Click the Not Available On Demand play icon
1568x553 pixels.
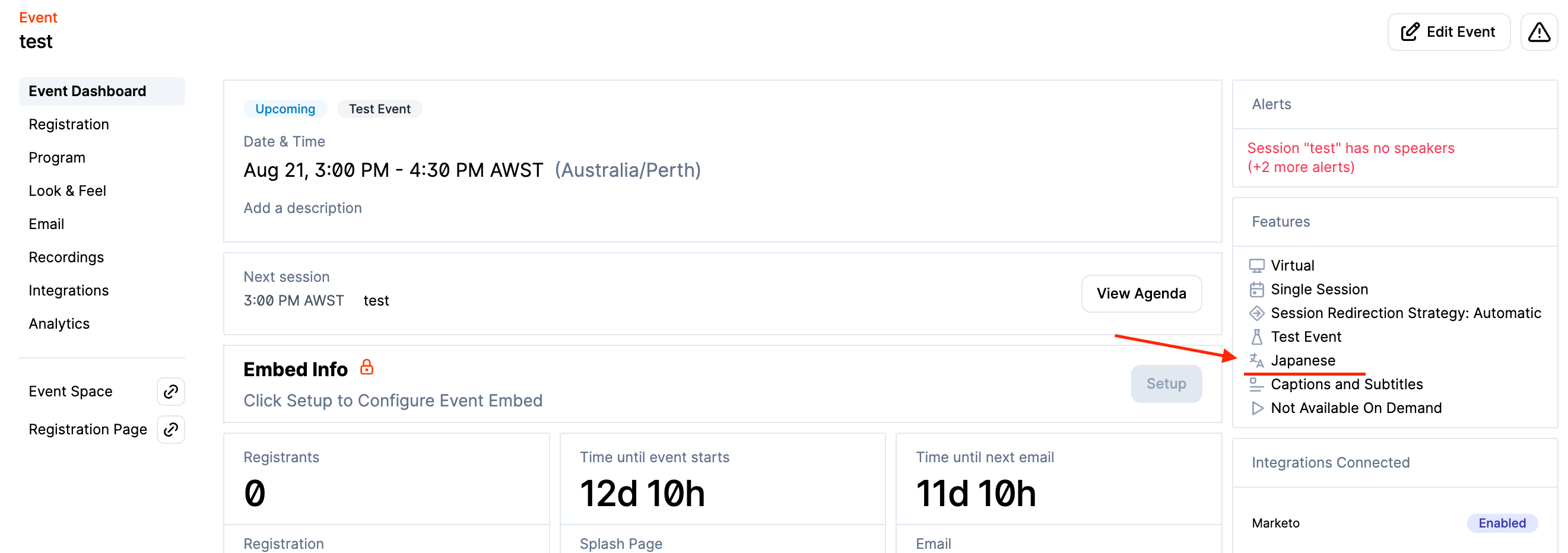(x=1256, y=408)
